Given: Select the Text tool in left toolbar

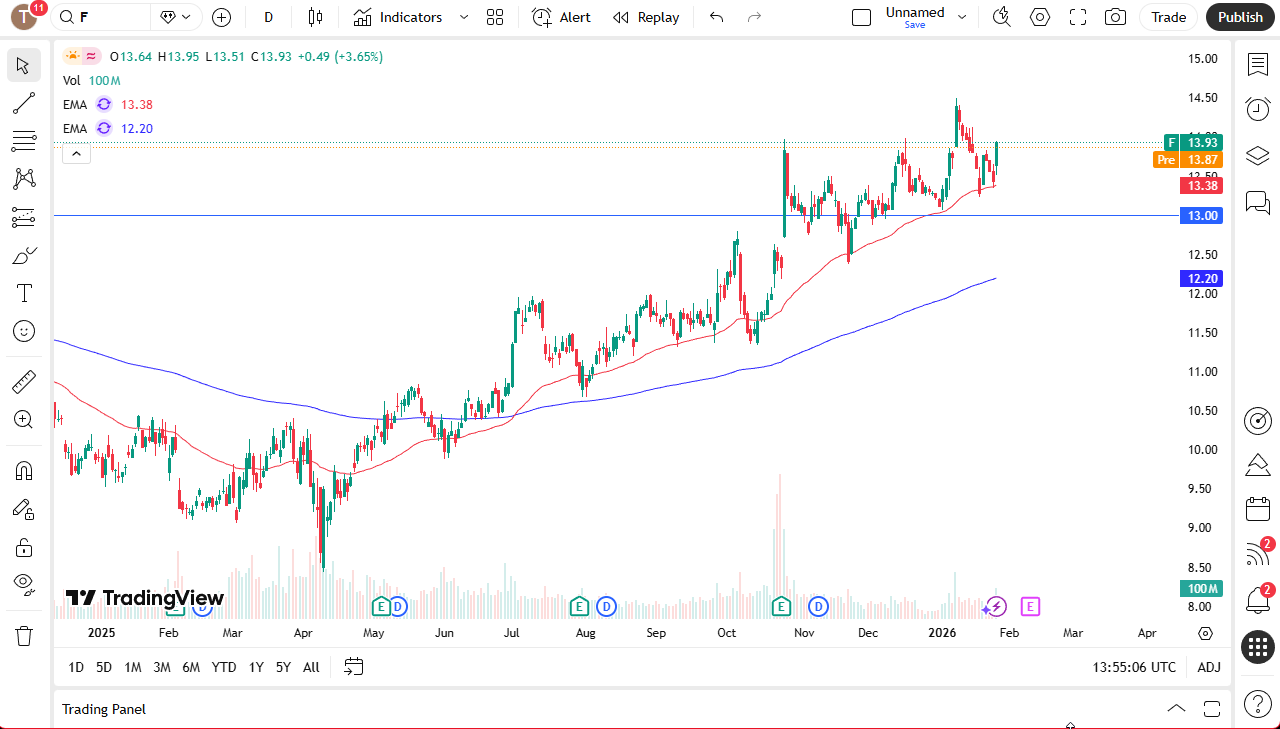Looking at the screenshot, I should coord(24,293).
